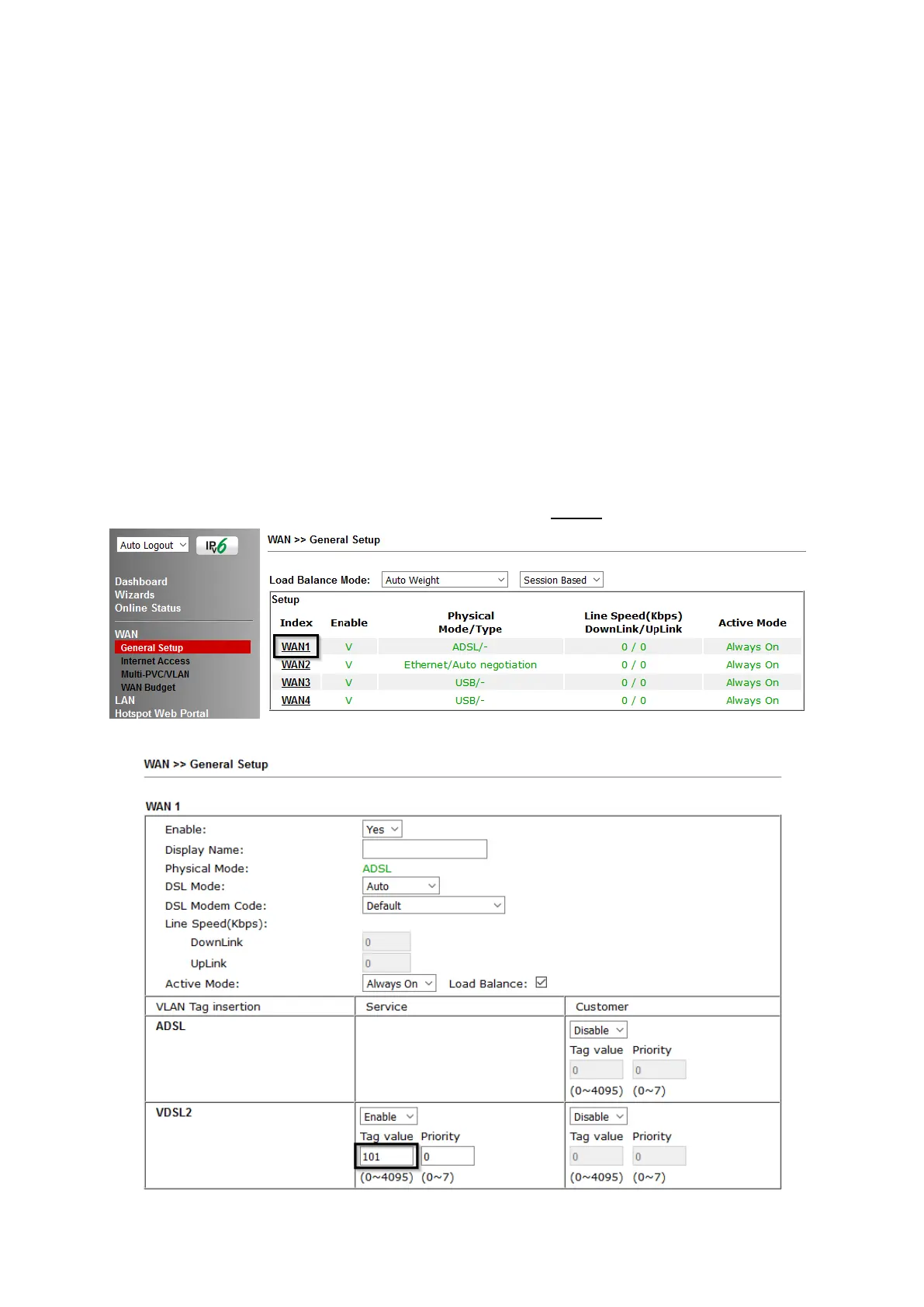
Task: Click the UpLink speed field
Action: (386, 963)
